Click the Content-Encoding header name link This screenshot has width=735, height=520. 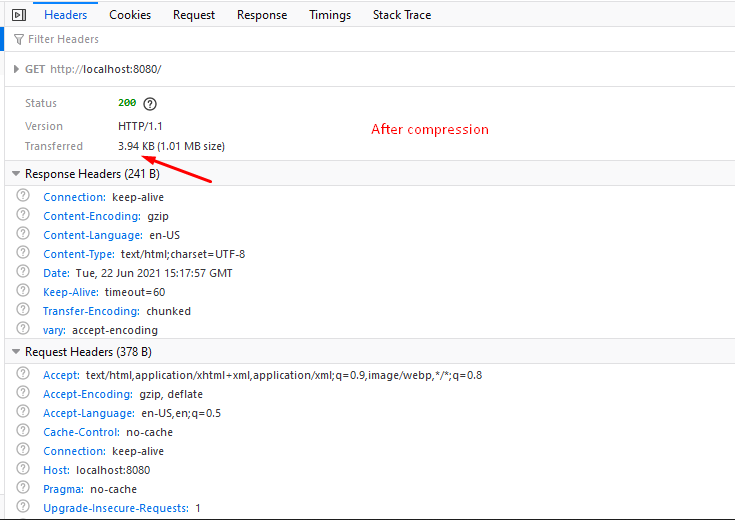(x=92, y=216)
